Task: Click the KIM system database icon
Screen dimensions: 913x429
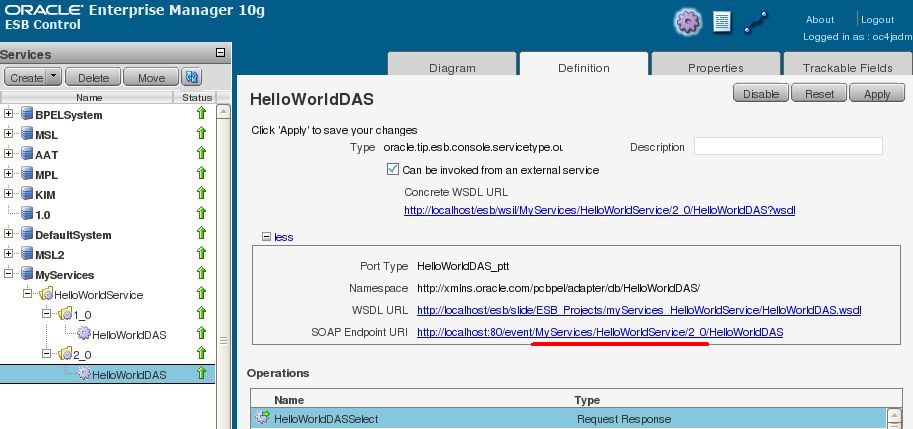Action: click(27, 193)
